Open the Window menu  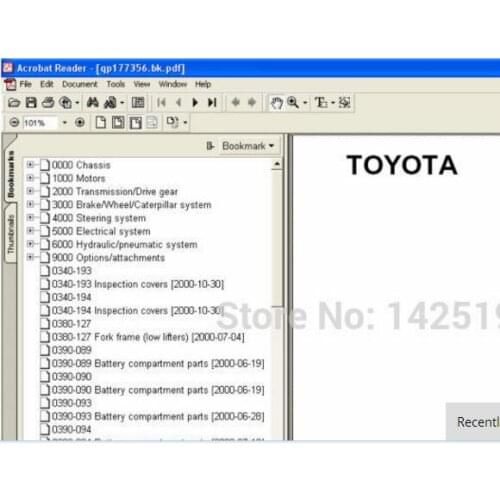(x=172, y=84)
